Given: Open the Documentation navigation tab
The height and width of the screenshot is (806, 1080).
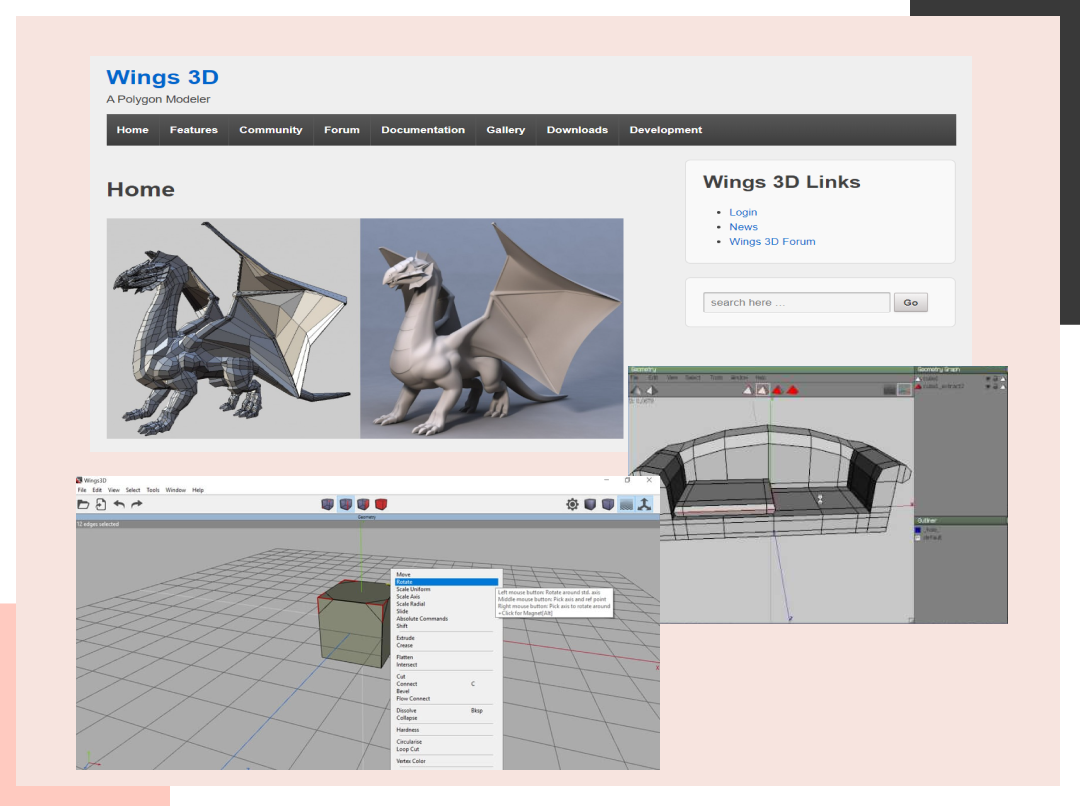Looking at the screenshot, I should pos(423,130).
